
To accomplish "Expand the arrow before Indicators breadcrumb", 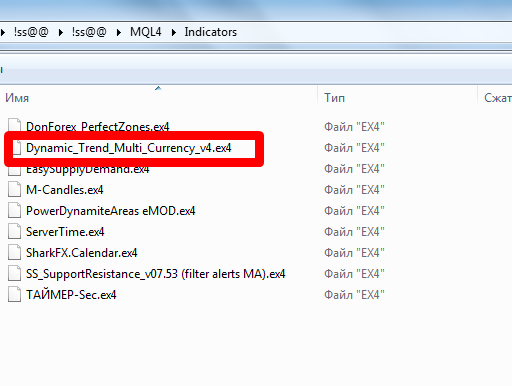I will [174, 32].
